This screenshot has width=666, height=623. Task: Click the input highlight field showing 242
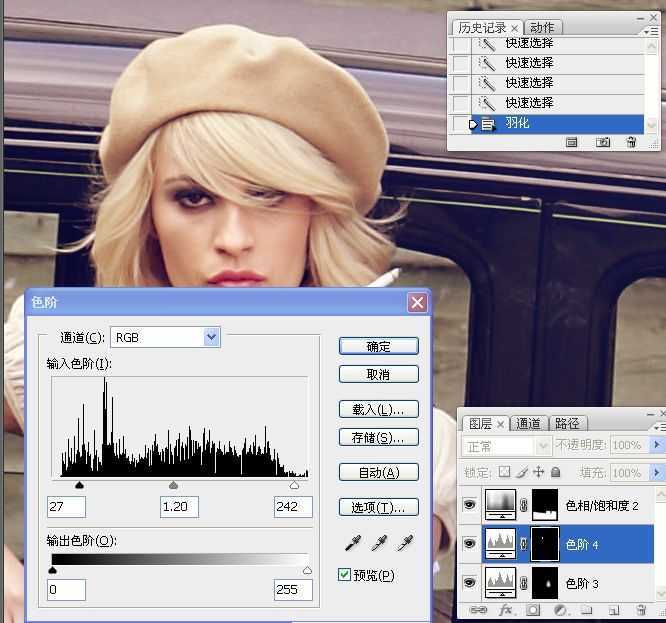coord(293,507)
